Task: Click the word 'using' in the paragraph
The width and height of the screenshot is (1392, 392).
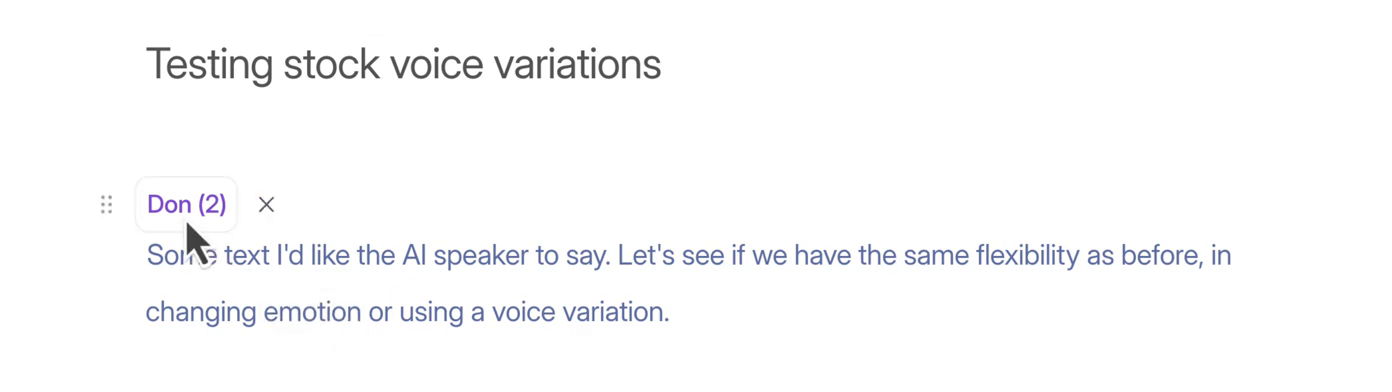Action: pos(428,313)
